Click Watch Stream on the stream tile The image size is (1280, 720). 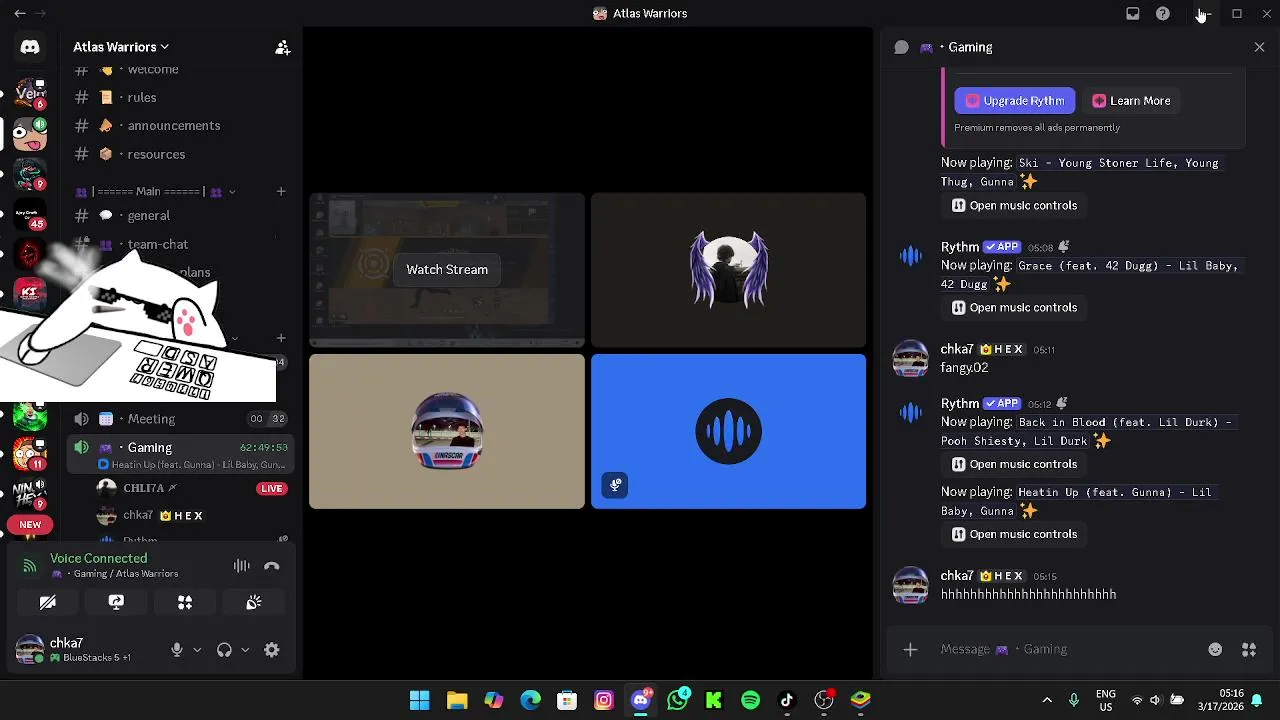447,270
